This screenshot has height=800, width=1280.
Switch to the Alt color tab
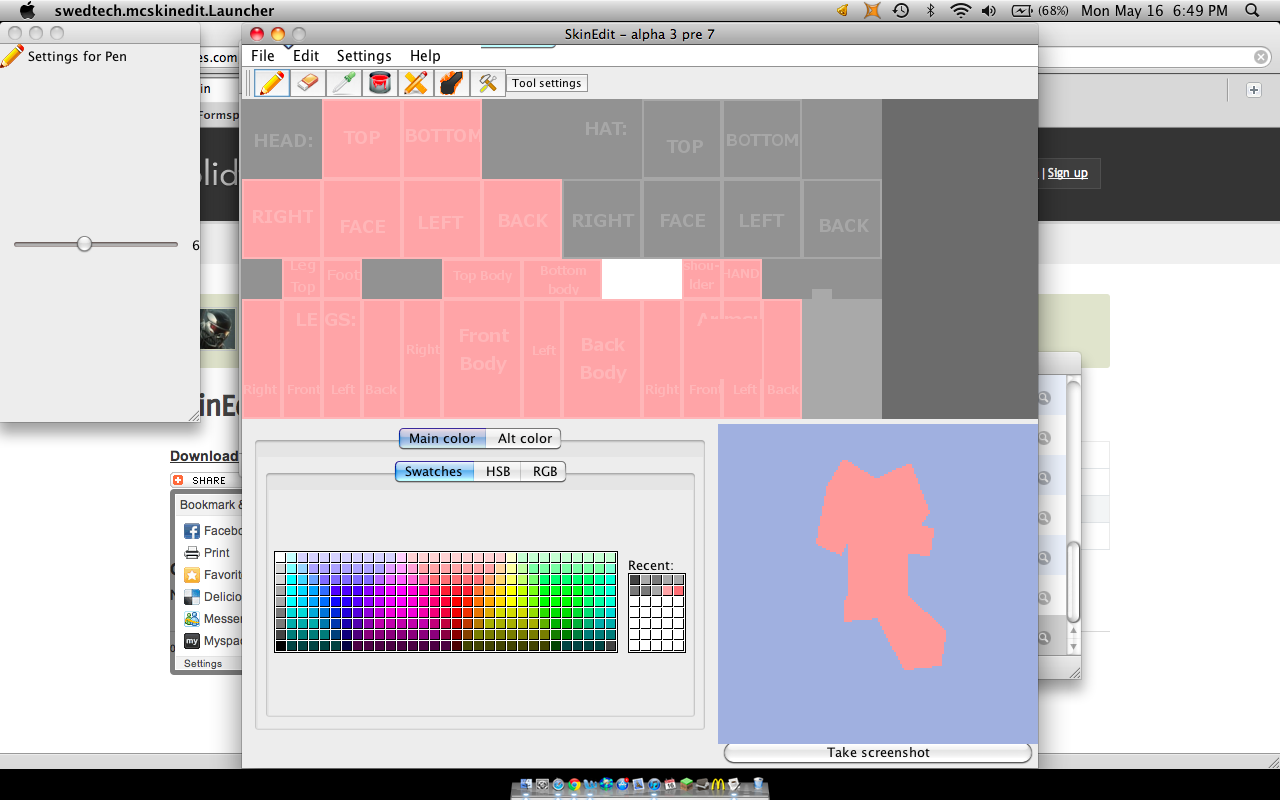click(x=524, y=438)
